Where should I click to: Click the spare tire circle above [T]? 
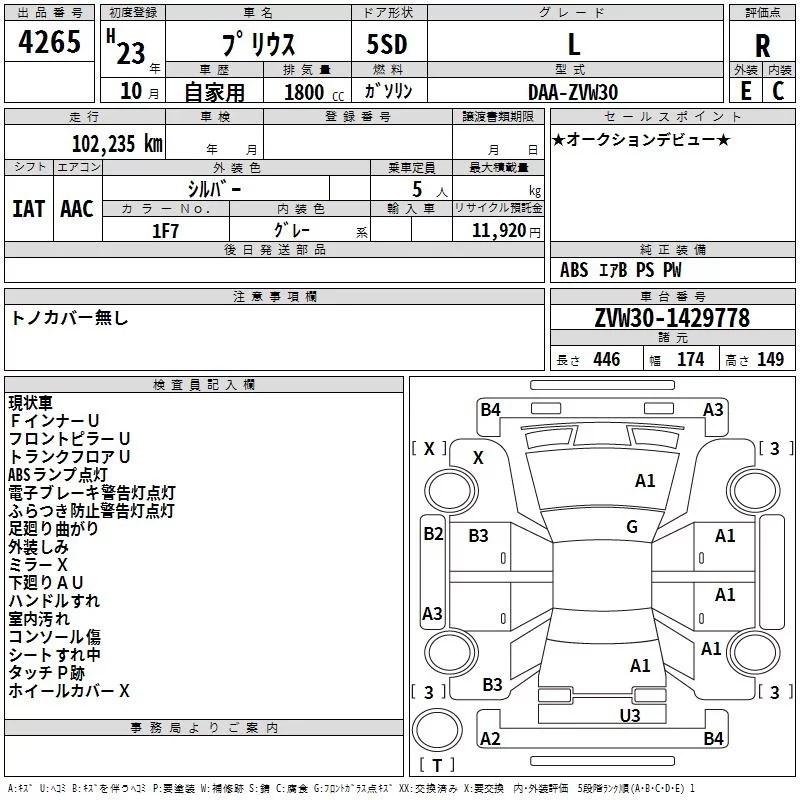tap(437, 730)
